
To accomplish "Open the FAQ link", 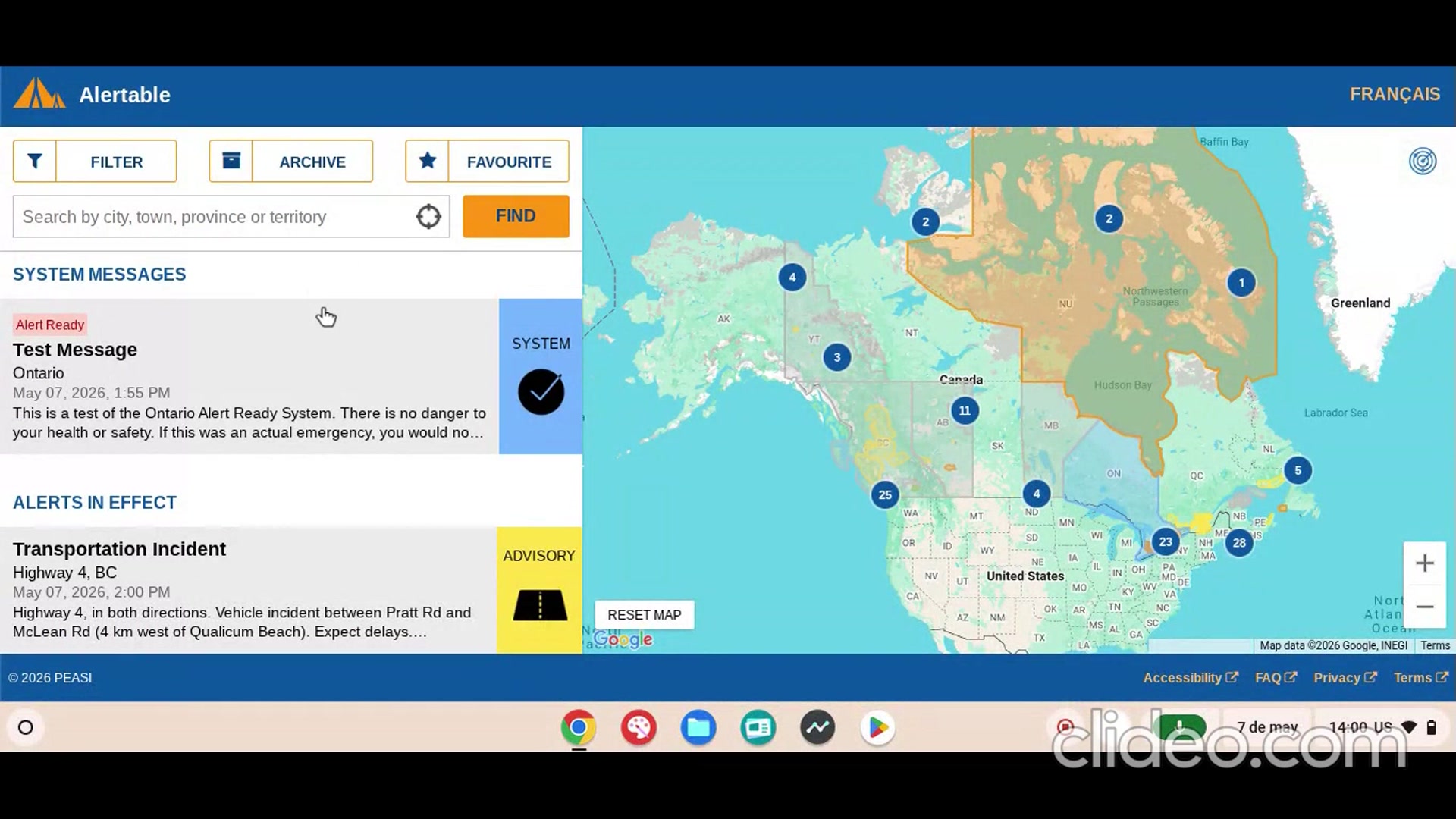I will click(x=1276, y=678).
